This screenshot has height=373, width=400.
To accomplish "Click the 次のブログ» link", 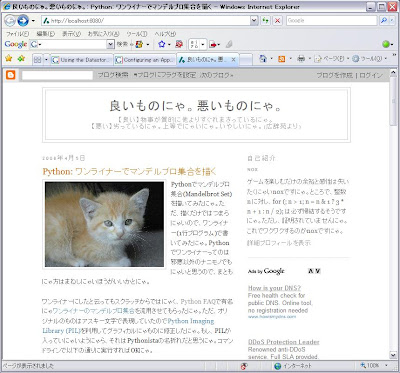I will 217,75.
